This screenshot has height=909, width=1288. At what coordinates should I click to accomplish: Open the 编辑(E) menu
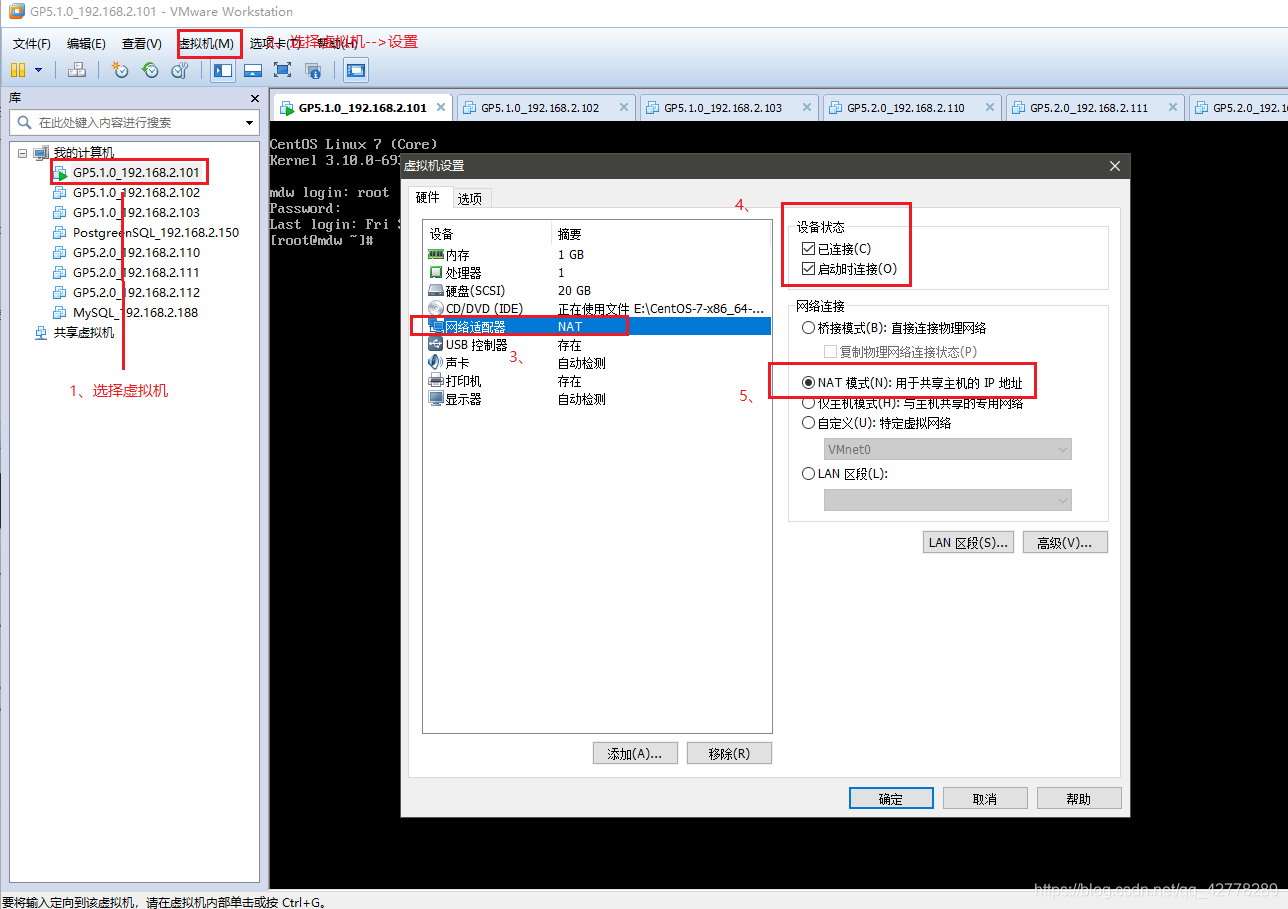pos(87,43)
